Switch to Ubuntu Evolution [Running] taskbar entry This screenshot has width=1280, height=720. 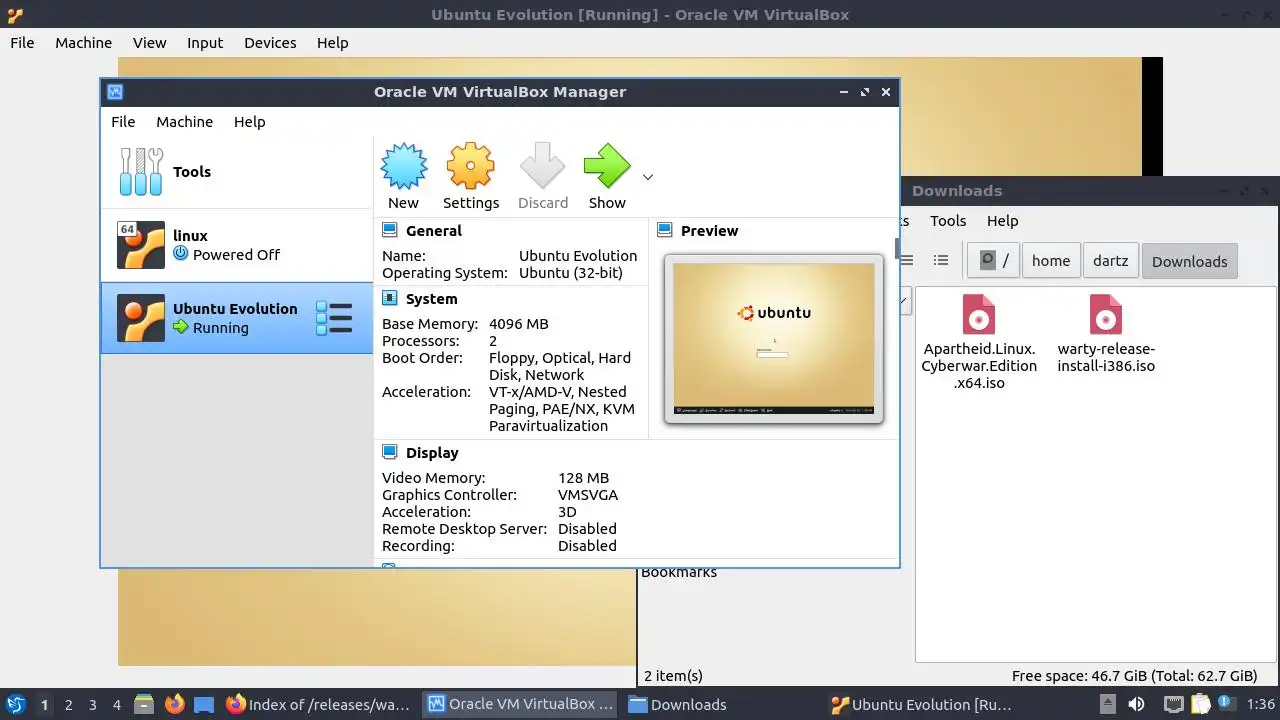coord(924,705)
